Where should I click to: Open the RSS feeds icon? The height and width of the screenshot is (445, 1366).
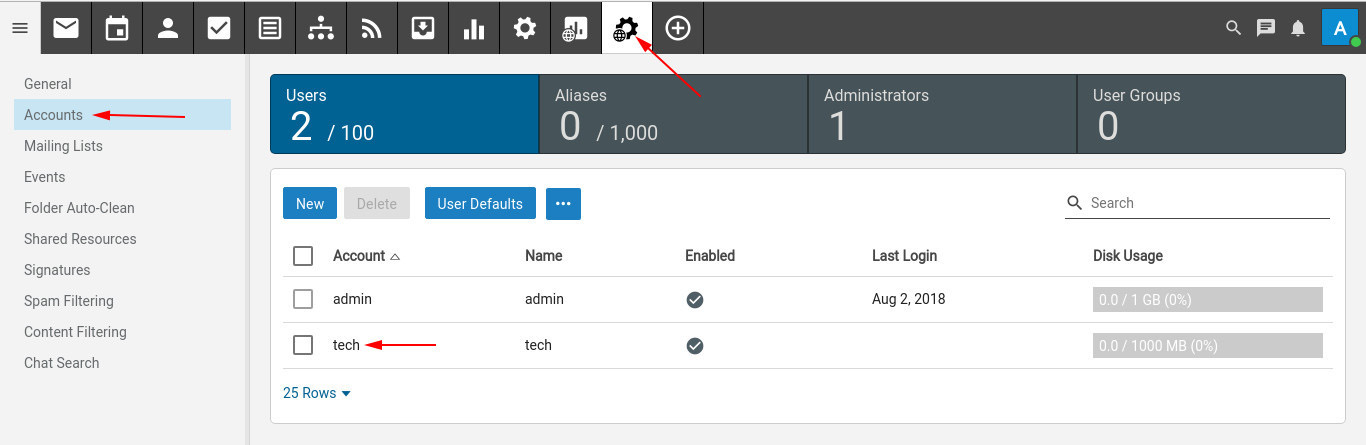click(372, 28)
